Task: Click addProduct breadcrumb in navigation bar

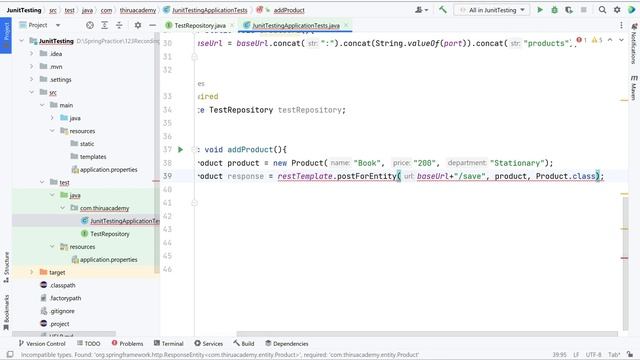Action: [x=289, y=10]
